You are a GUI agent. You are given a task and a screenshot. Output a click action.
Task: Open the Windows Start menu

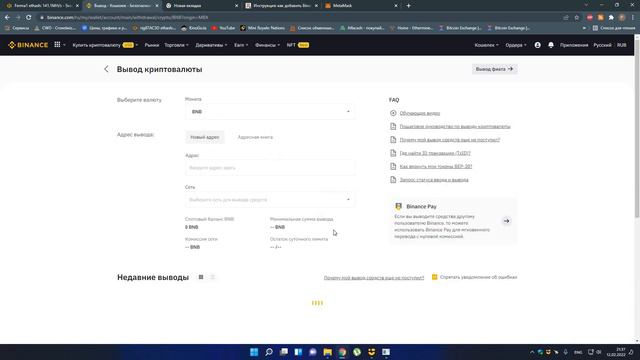pyautogui.click(x=254, y=352)
